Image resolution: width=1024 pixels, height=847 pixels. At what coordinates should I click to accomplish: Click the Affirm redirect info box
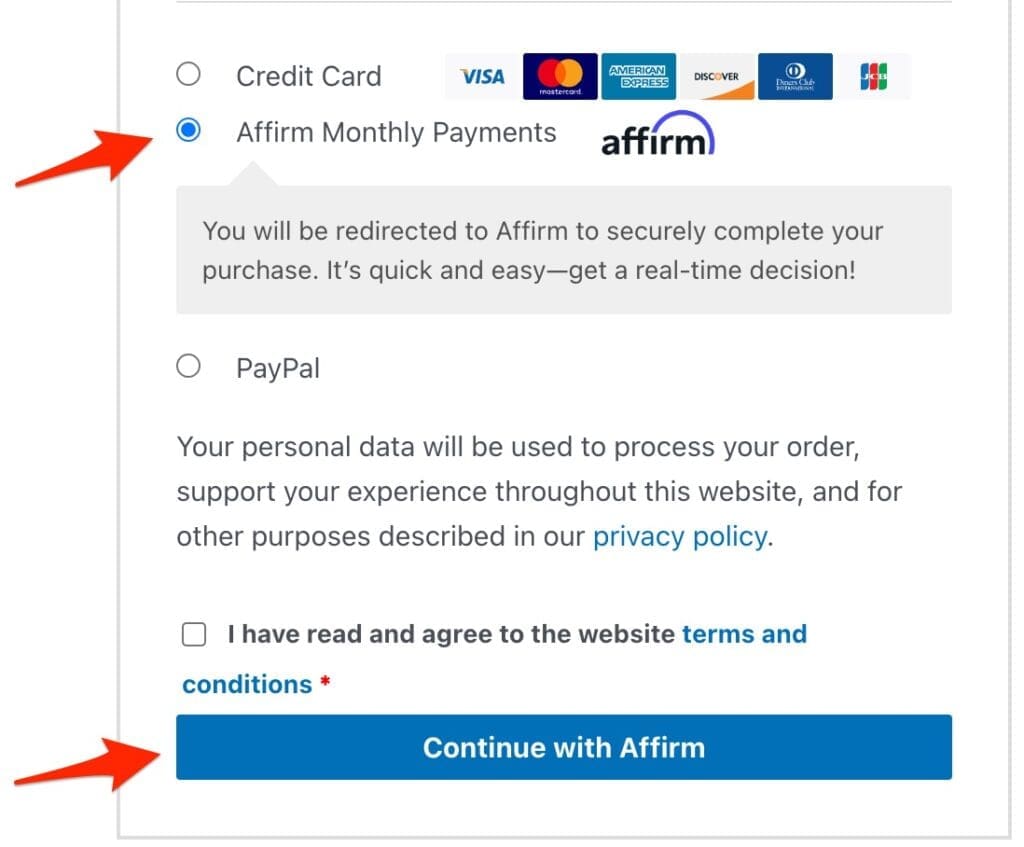[564, 250]
